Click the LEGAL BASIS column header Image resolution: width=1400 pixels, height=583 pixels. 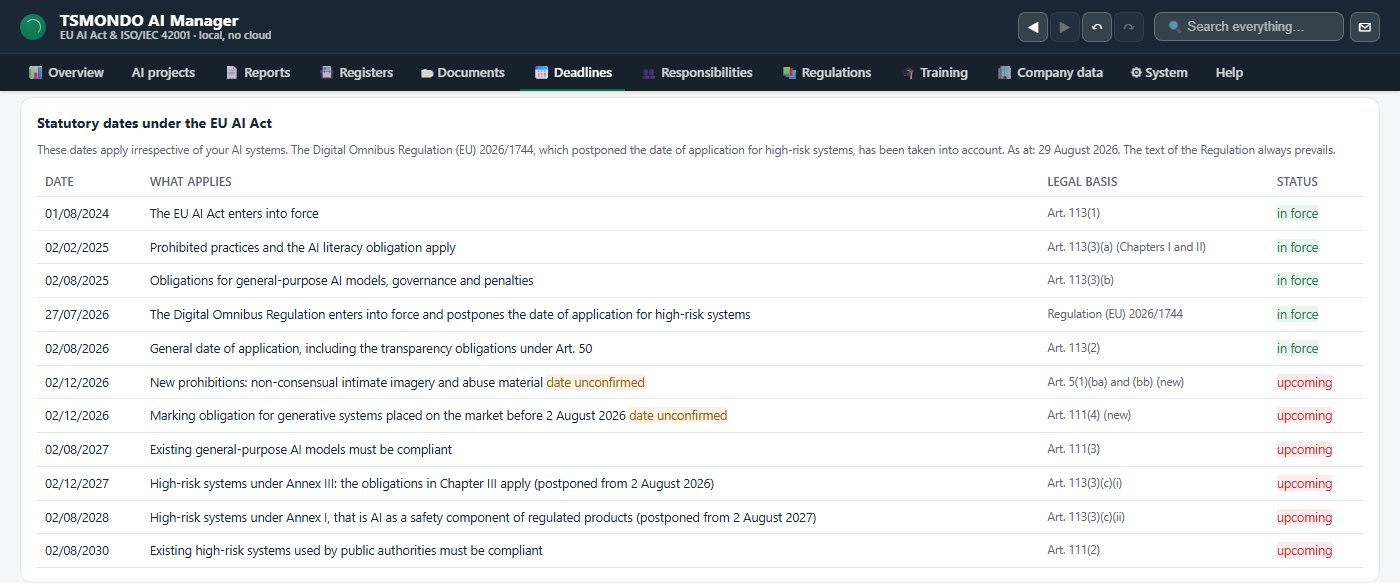click(x=1082, y=182)
